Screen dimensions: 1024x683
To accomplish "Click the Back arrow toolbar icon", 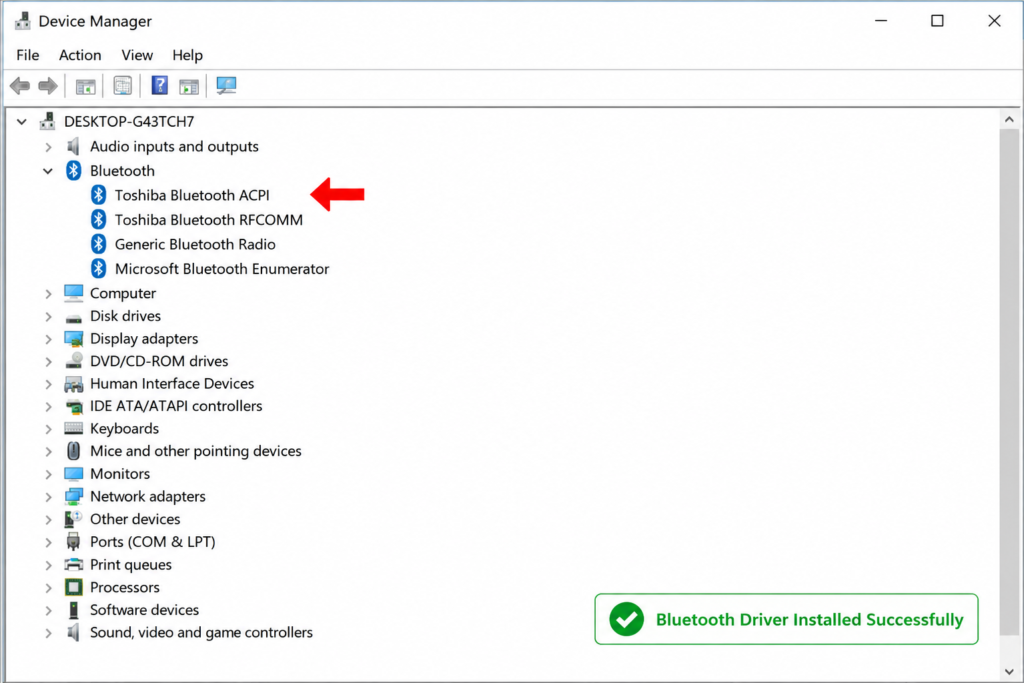I will [20, 86].
